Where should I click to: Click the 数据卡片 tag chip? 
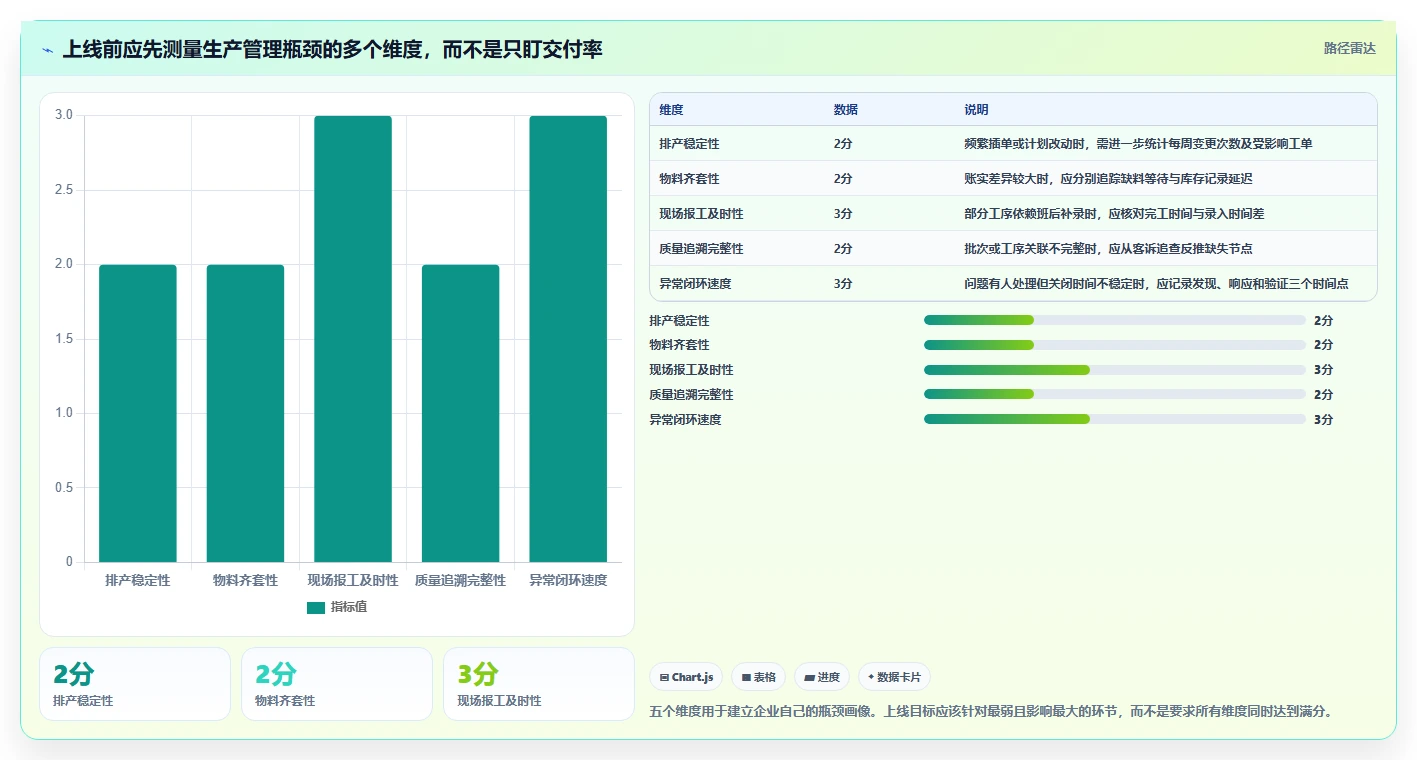coord(894,677)
